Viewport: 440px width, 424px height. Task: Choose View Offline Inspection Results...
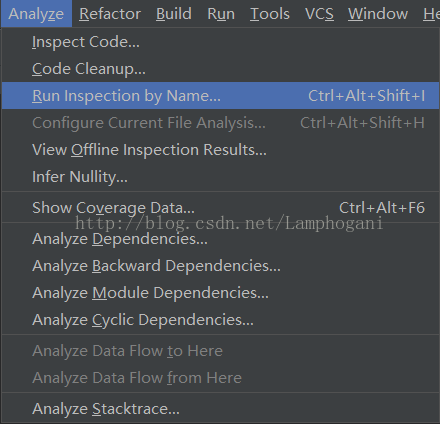pos(220,150)
